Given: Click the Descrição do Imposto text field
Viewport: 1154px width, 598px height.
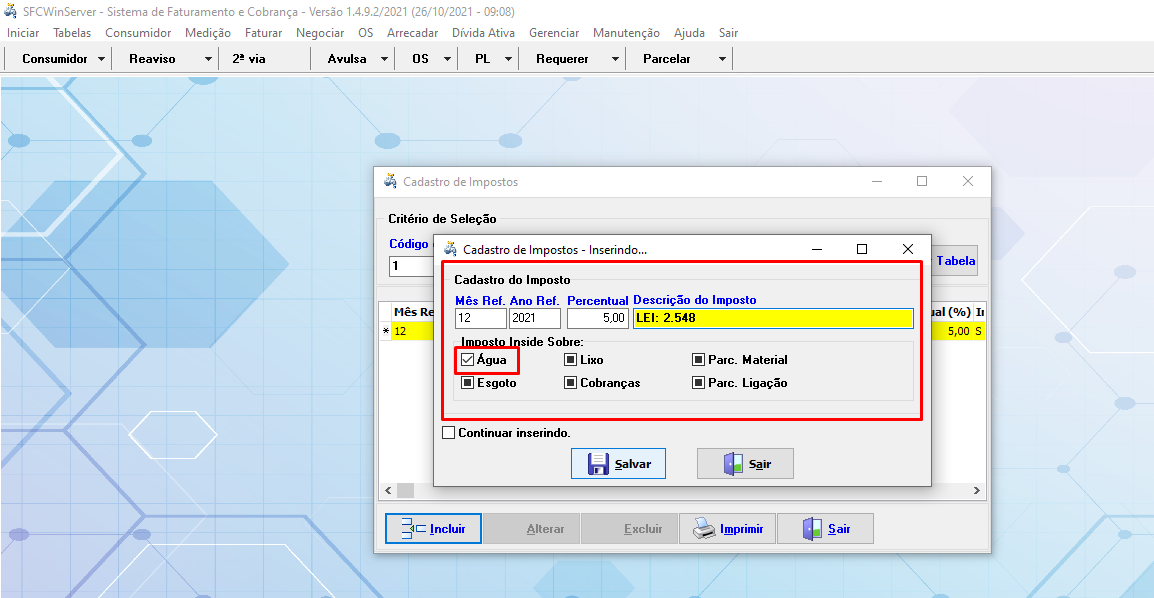Looking at the screenshot, I should [772, 318].
